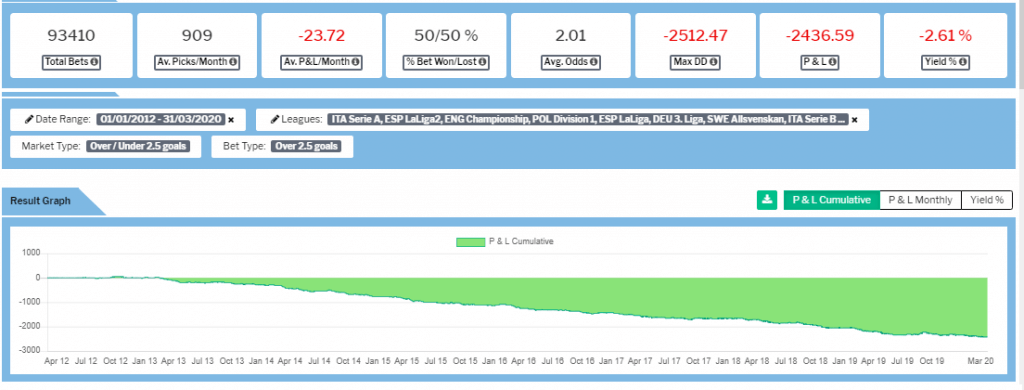Select the P & L Cumulative view
The height and width of the screenshot is (390, 1024).
(831, 200)
